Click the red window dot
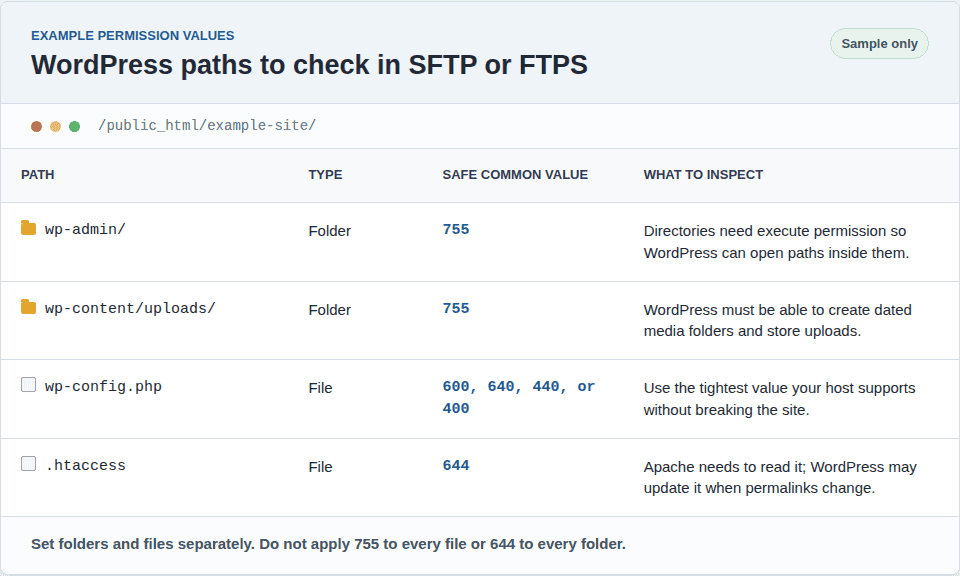 pos(37,126)
